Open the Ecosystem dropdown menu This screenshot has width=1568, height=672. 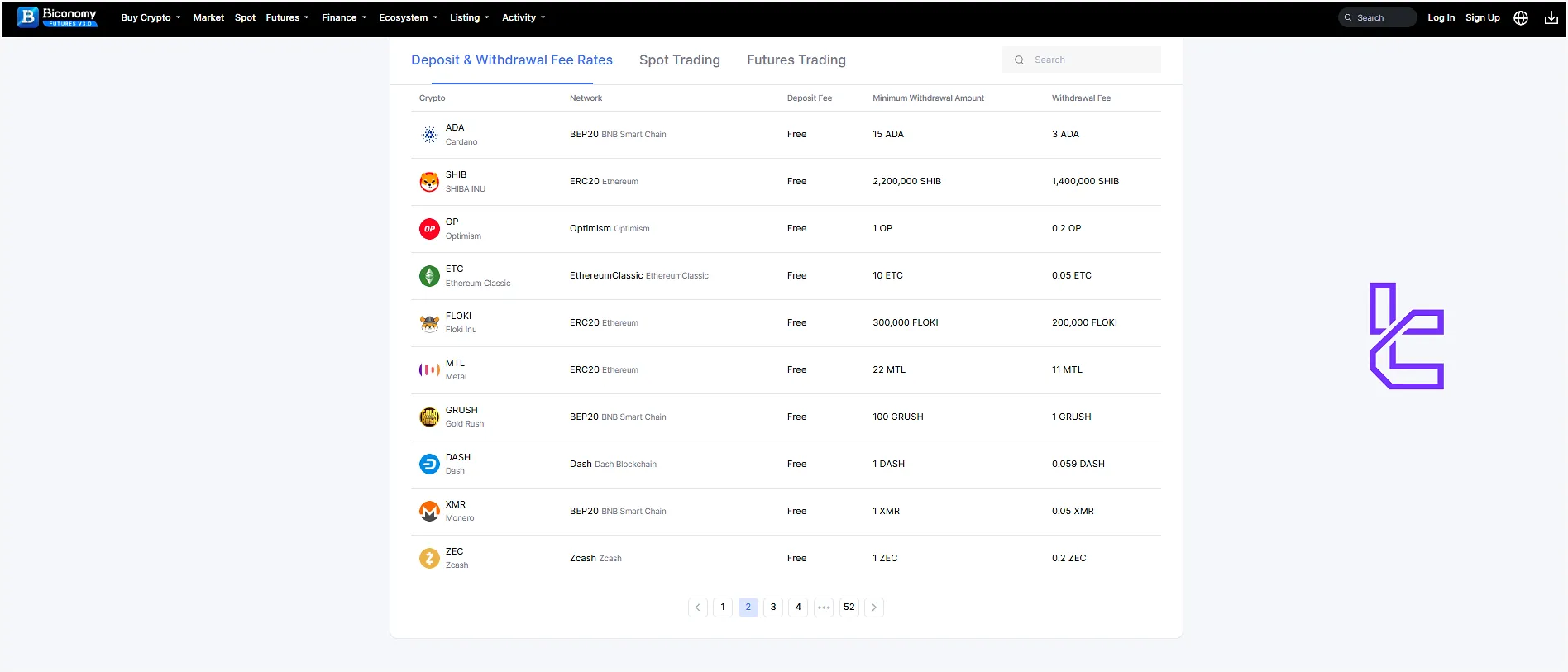409,18
